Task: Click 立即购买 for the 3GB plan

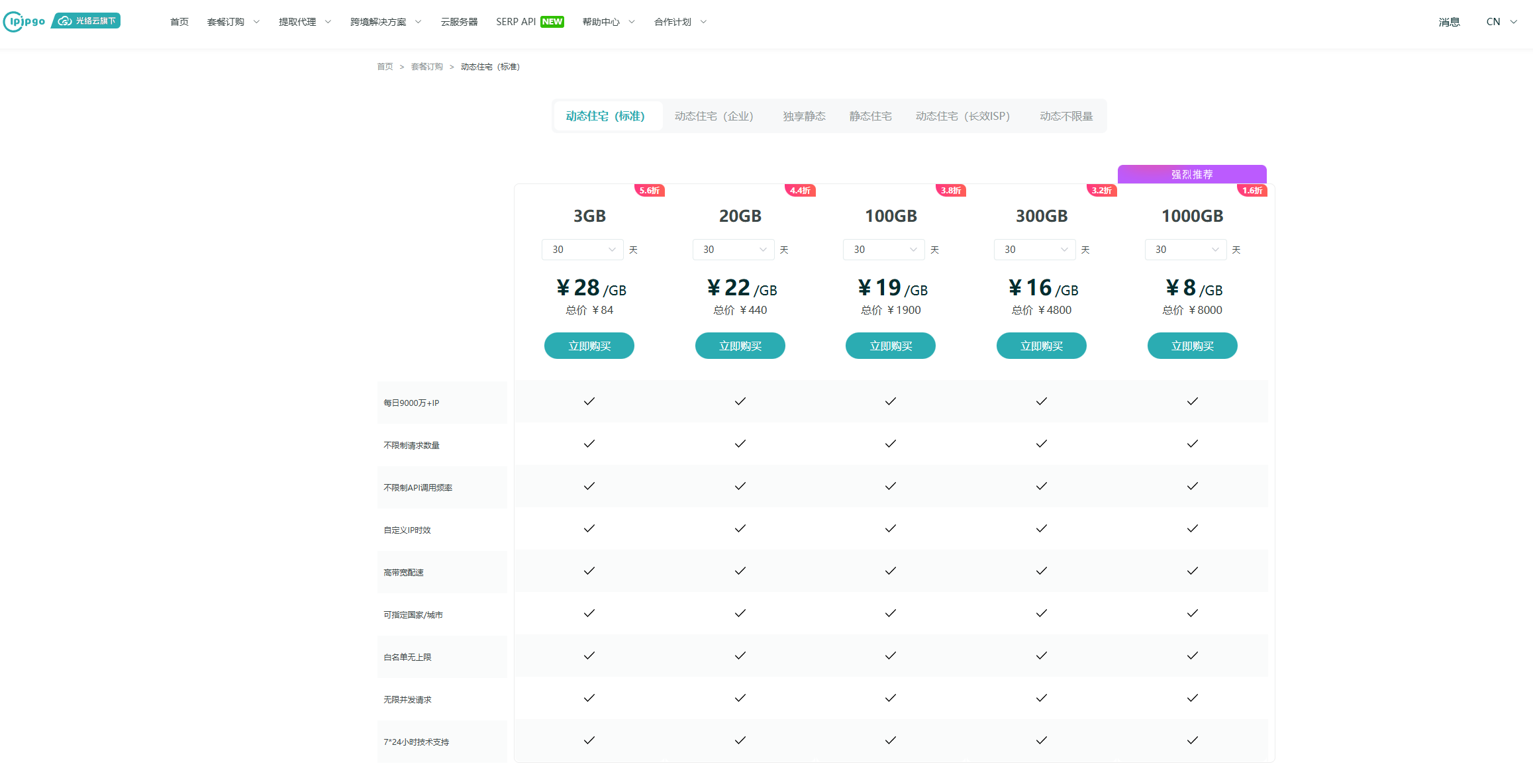Action: [x=589, y=346]
